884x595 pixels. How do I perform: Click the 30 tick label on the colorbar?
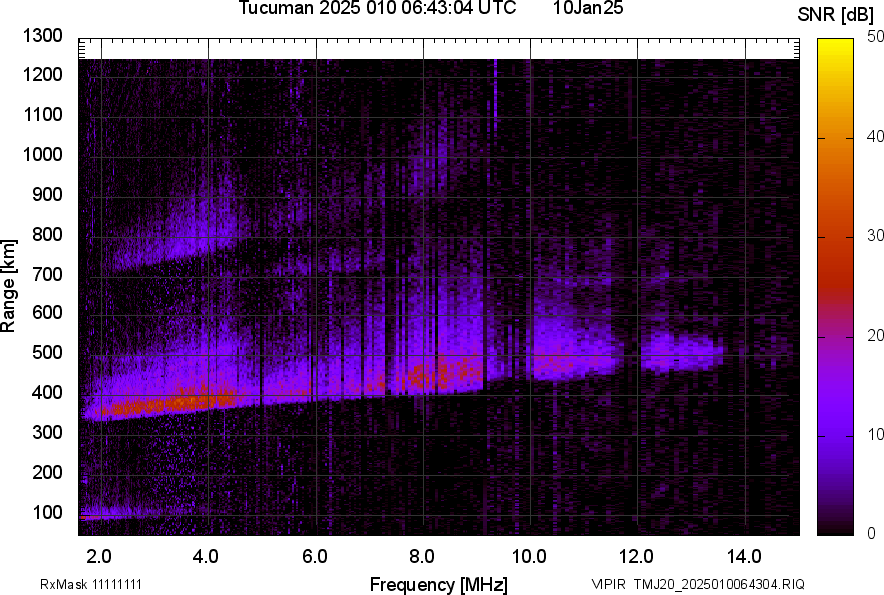coord(876,236)
